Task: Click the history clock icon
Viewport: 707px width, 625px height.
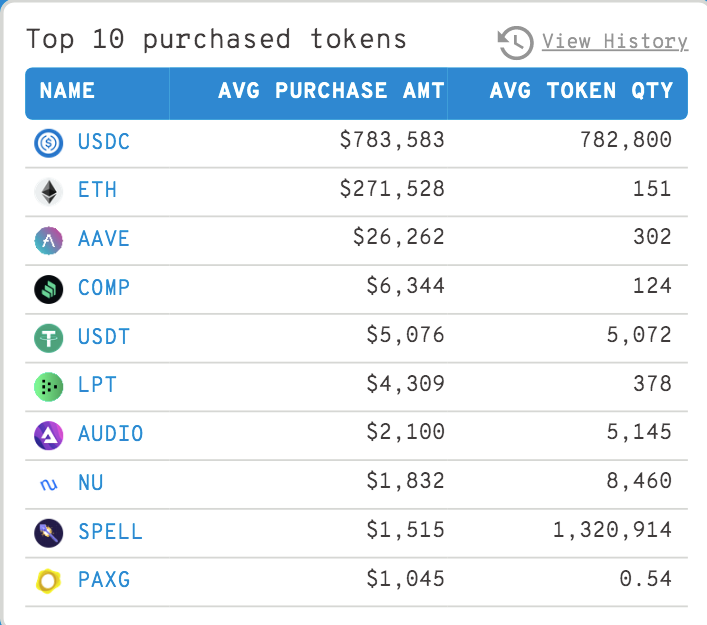Action: (x=515, y=42)
